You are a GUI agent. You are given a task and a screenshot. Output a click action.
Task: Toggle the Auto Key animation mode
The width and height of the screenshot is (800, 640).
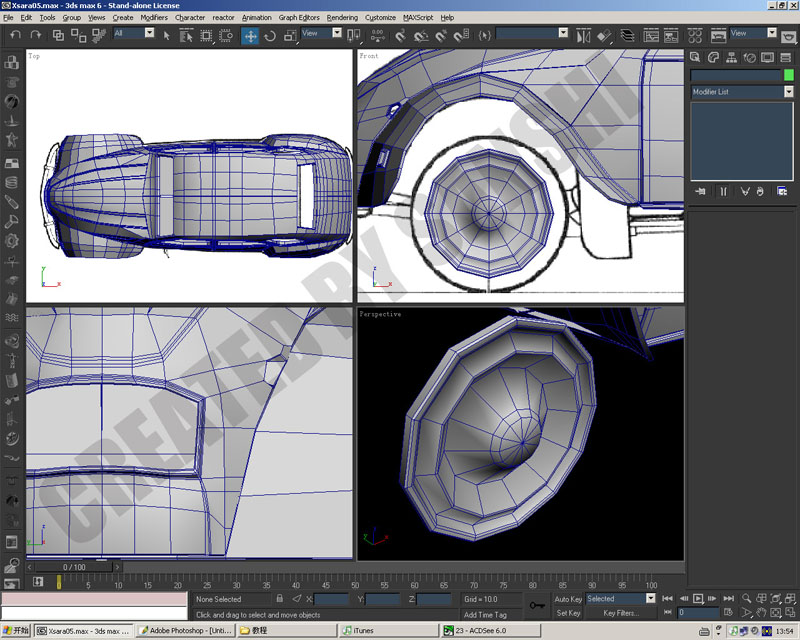tap(568, 599)
